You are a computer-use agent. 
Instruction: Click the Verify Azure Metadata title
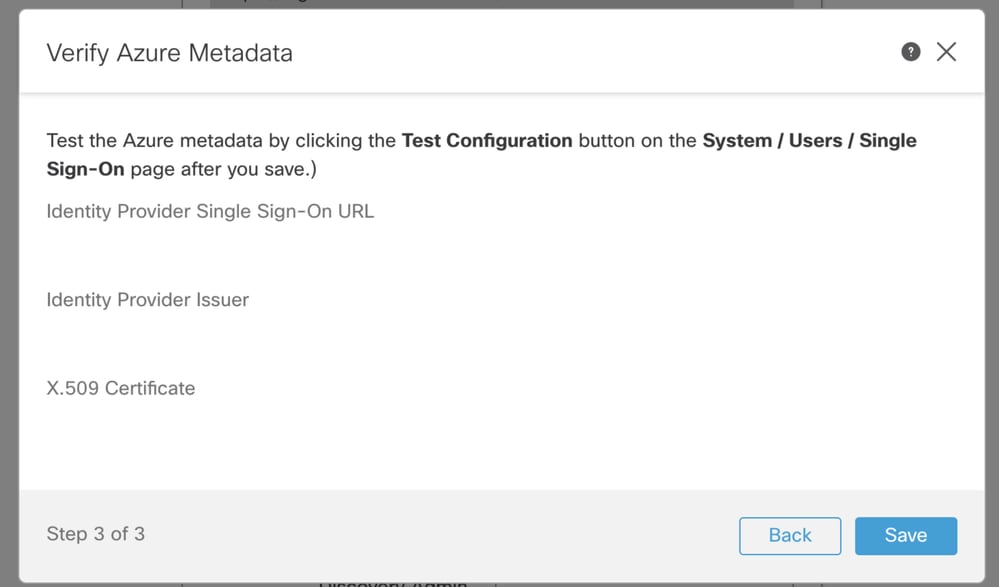tap(169, 53)
